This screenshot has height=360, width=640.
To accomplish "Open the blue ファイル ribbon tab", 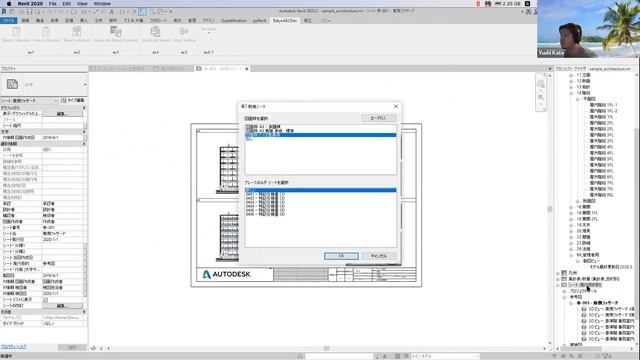I will tap(8, 20).
